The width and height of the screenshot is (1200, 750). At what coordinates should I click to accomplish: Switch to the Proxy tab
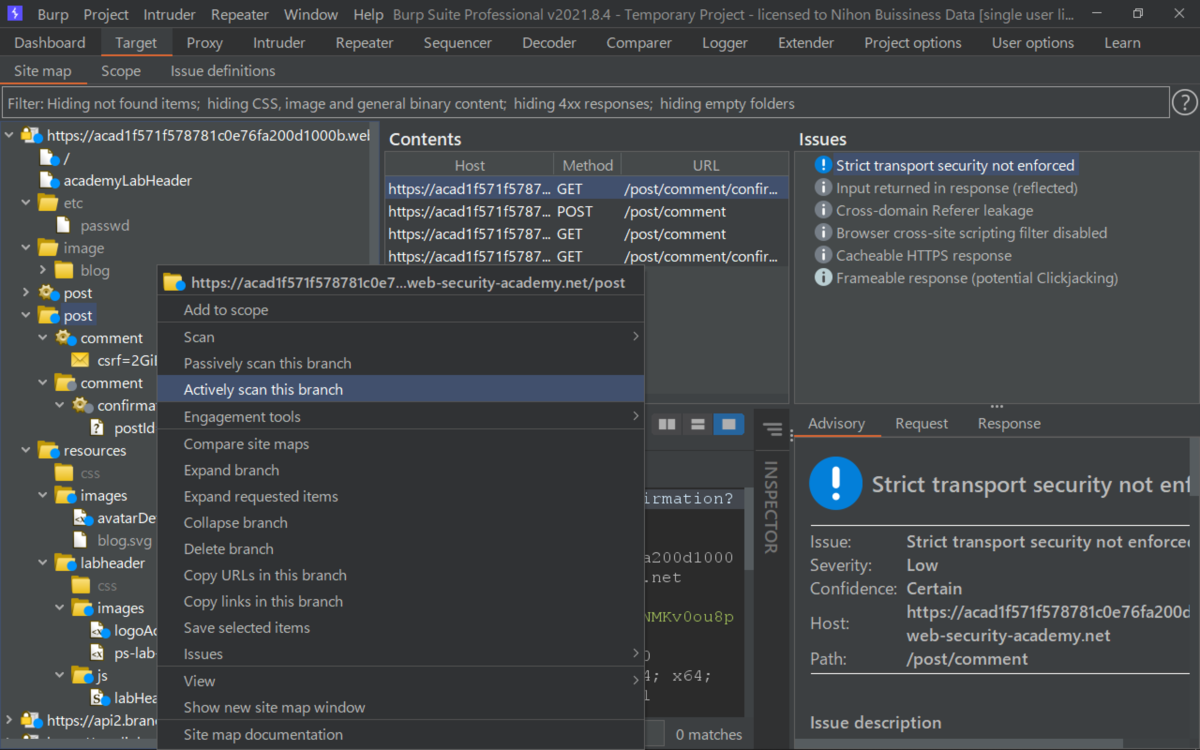click(x=204, y=43)
